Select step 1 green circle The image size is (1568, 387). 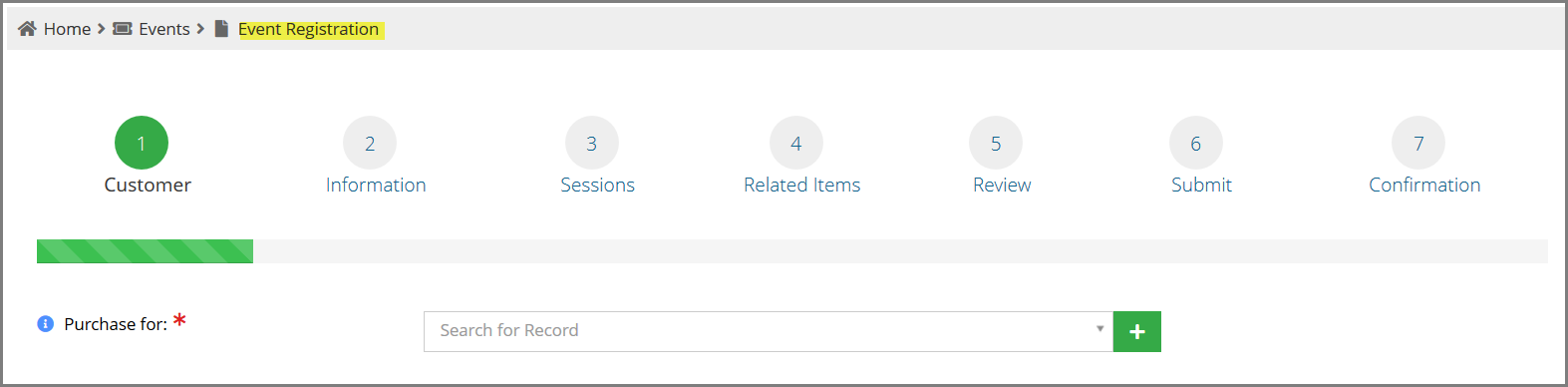pos(142,144)
